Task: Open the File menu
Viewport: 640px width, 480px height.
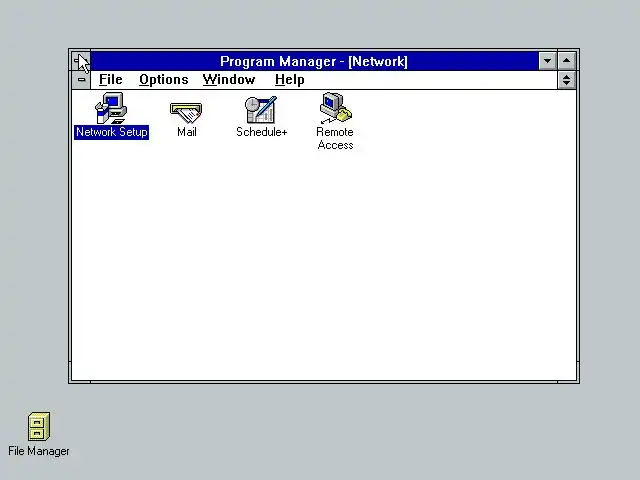Action: (111, 80)
